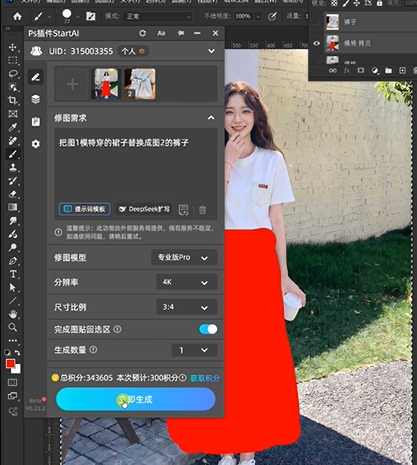This screenshot has width=417, height=465.
Task: Open the background white color swatch
Action: pyautogui.click(x=17, y=370)
